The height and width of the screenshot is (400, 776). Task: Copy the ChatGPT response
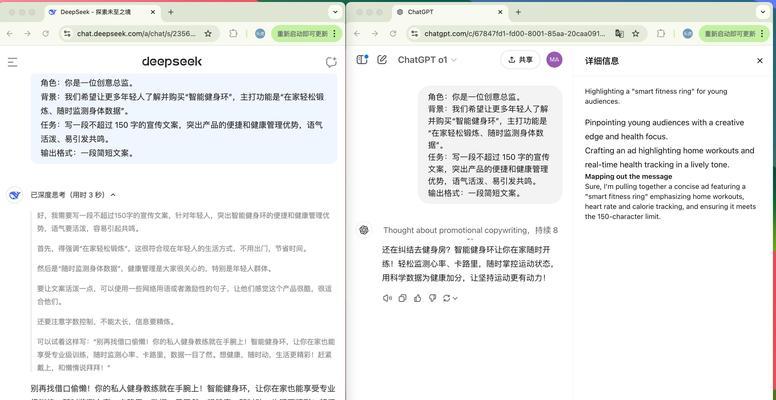[x=402, y=298]
